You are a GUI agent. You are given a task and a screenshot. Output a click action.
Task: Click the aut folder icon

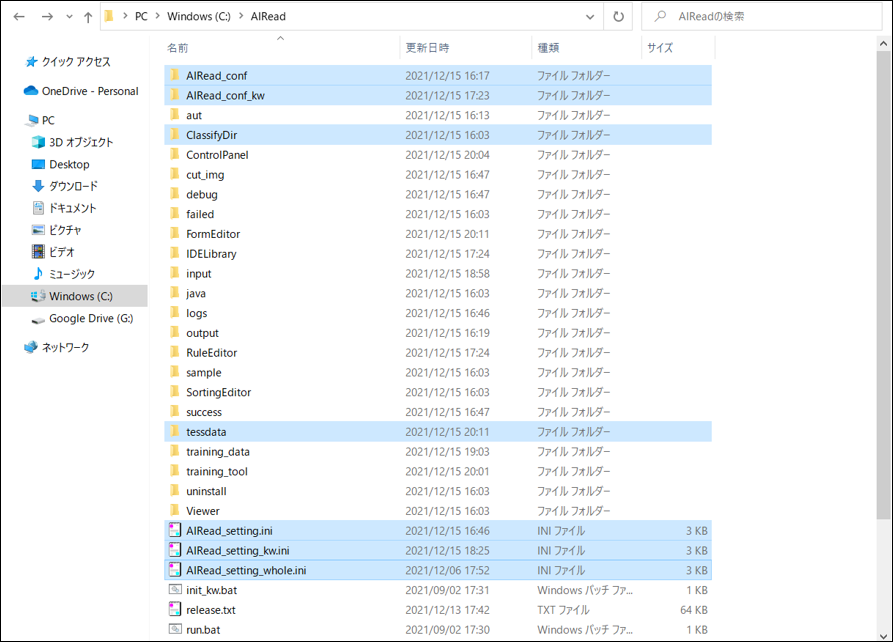click(x=175, y=115)
